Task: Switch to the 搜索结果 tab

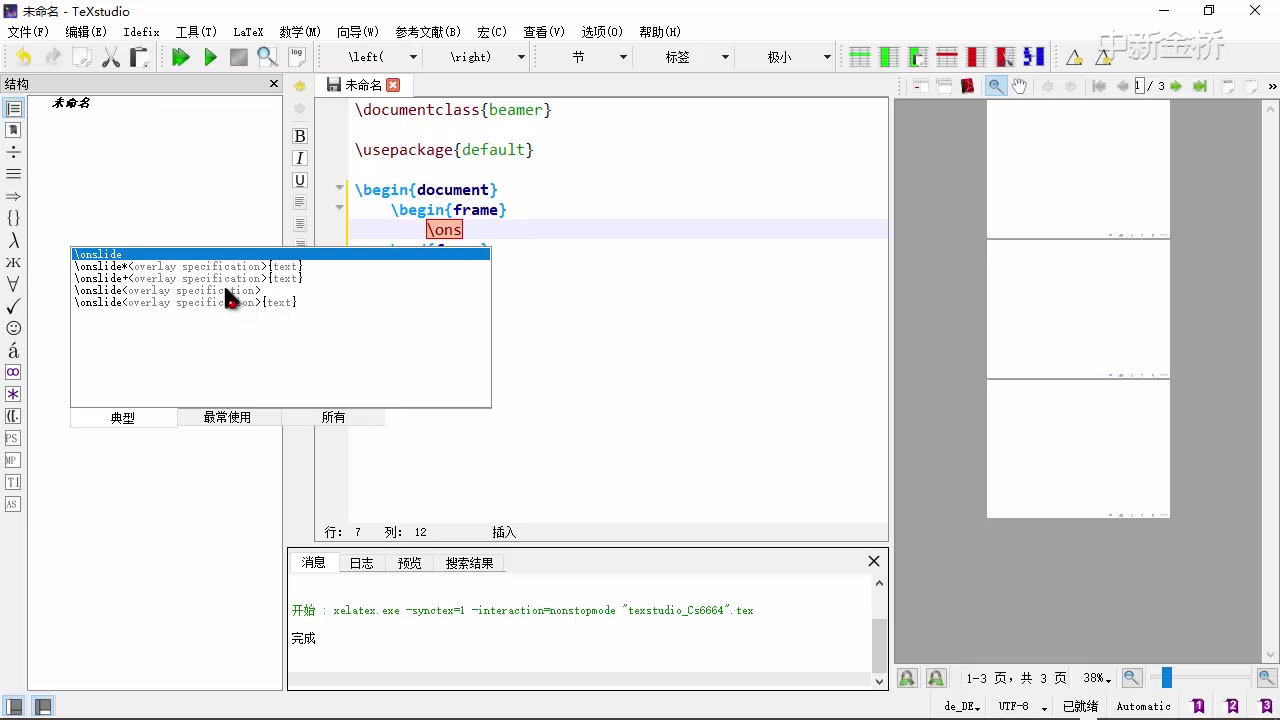Action: pos(469,563)
